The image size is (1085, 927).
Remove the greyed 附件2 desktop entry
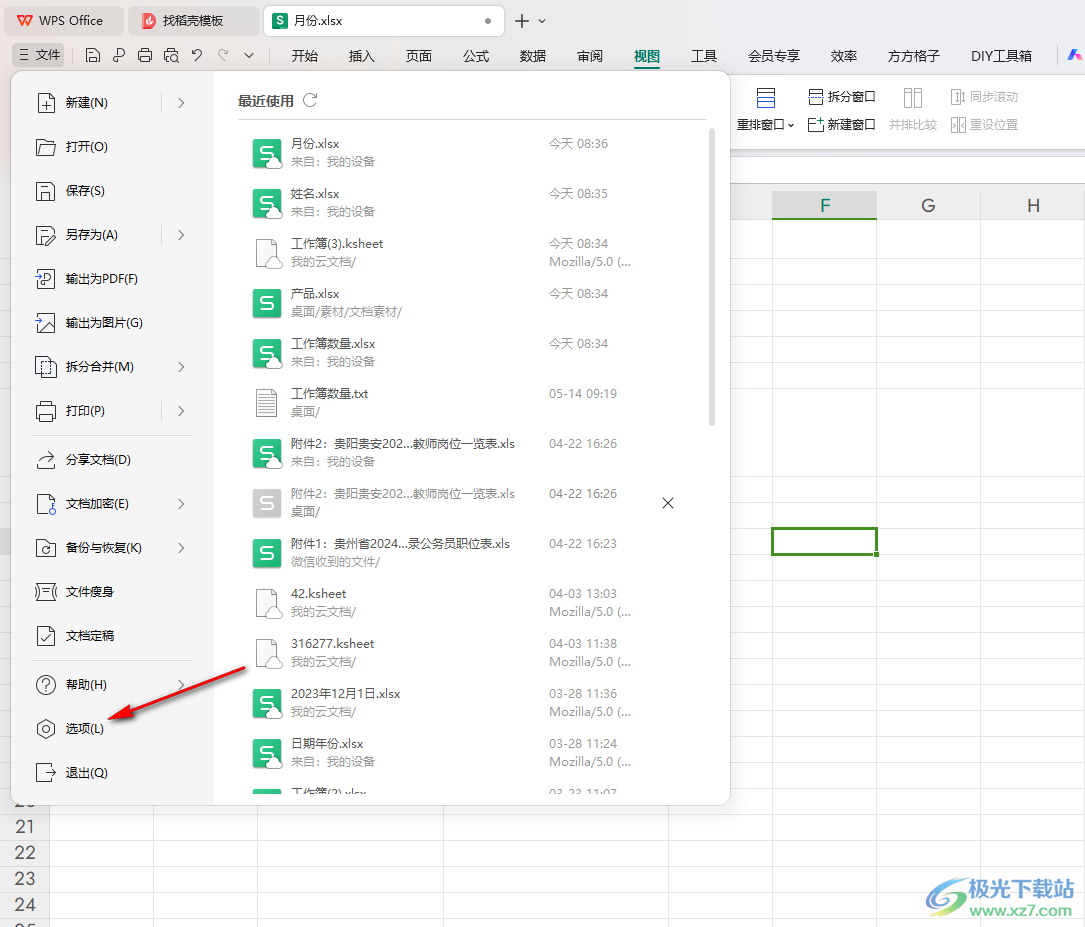[668, 503]
